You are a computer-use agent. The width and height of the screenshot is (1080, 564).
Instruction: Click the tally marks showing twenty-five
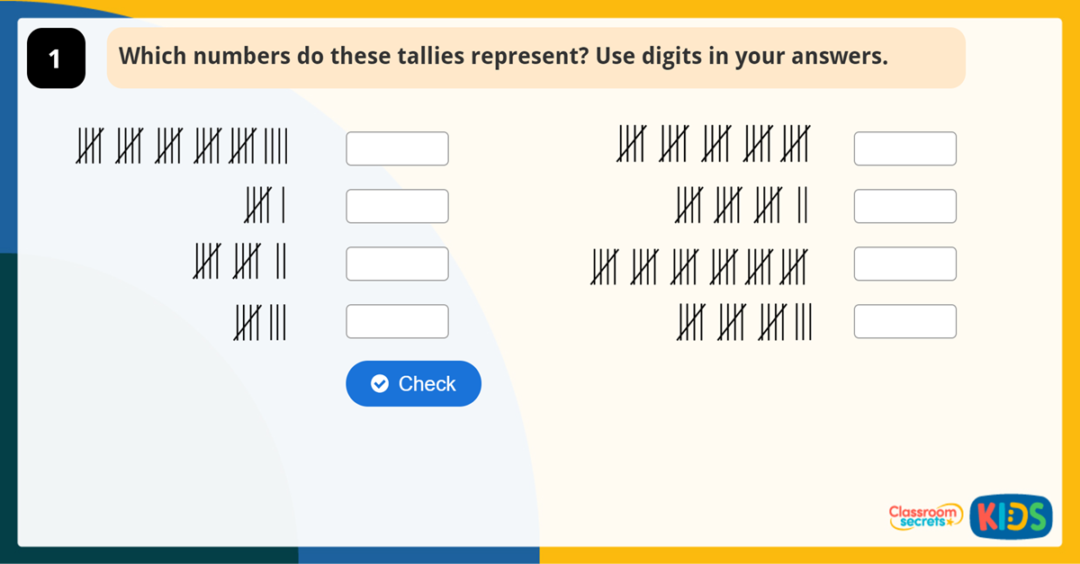pos(714,146)
